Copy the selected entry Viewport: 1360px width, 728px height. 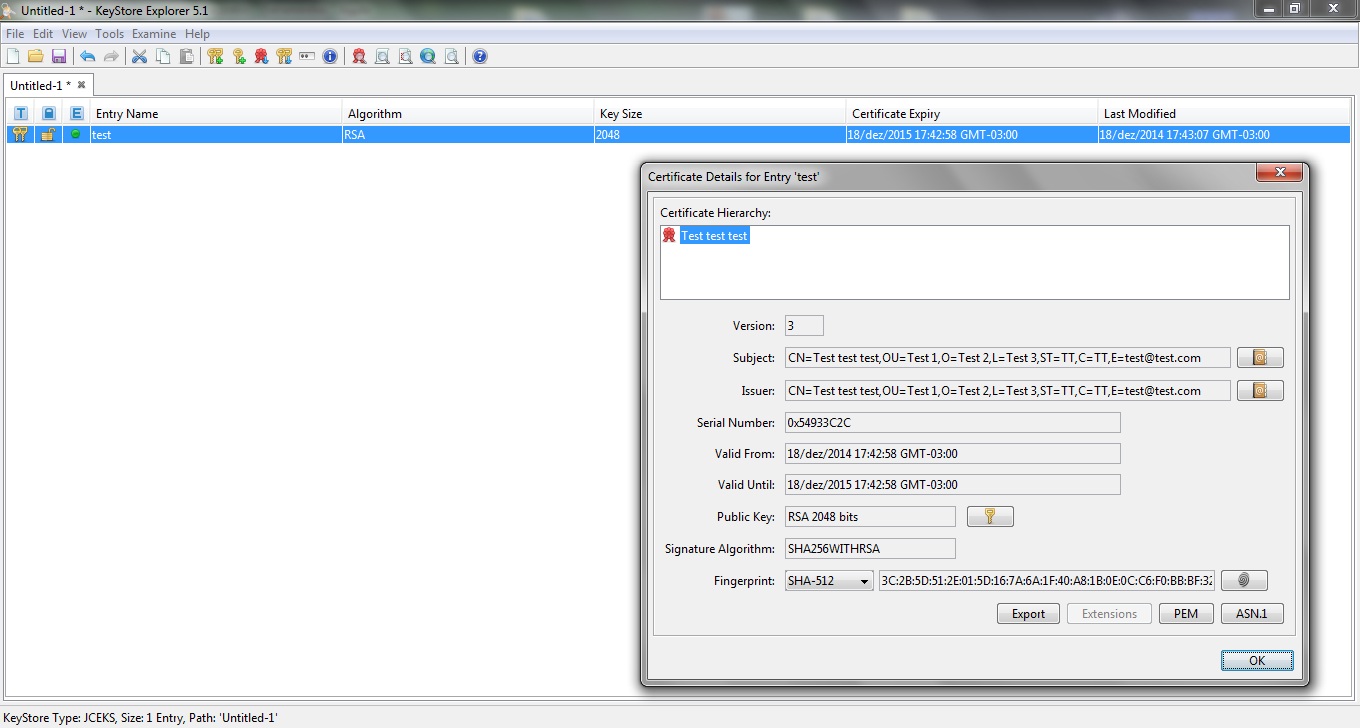tap(163, 56)
